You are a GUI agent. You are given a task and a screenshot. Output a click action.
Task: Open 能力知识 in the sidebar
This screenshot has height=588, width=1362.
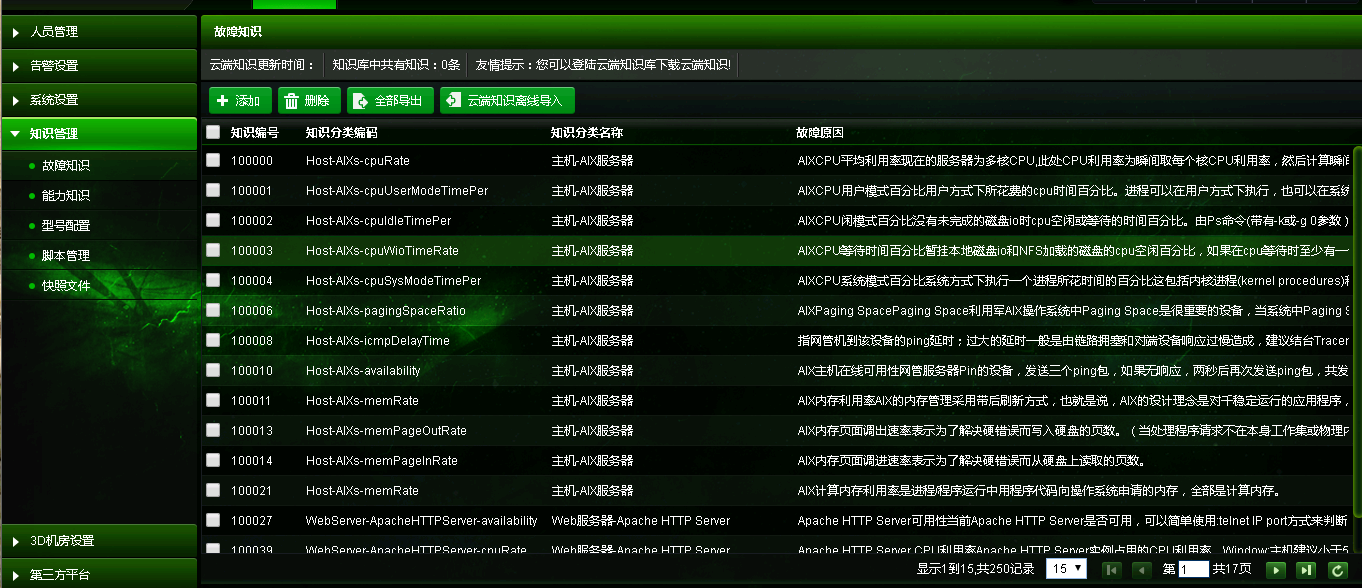[65, 196]
